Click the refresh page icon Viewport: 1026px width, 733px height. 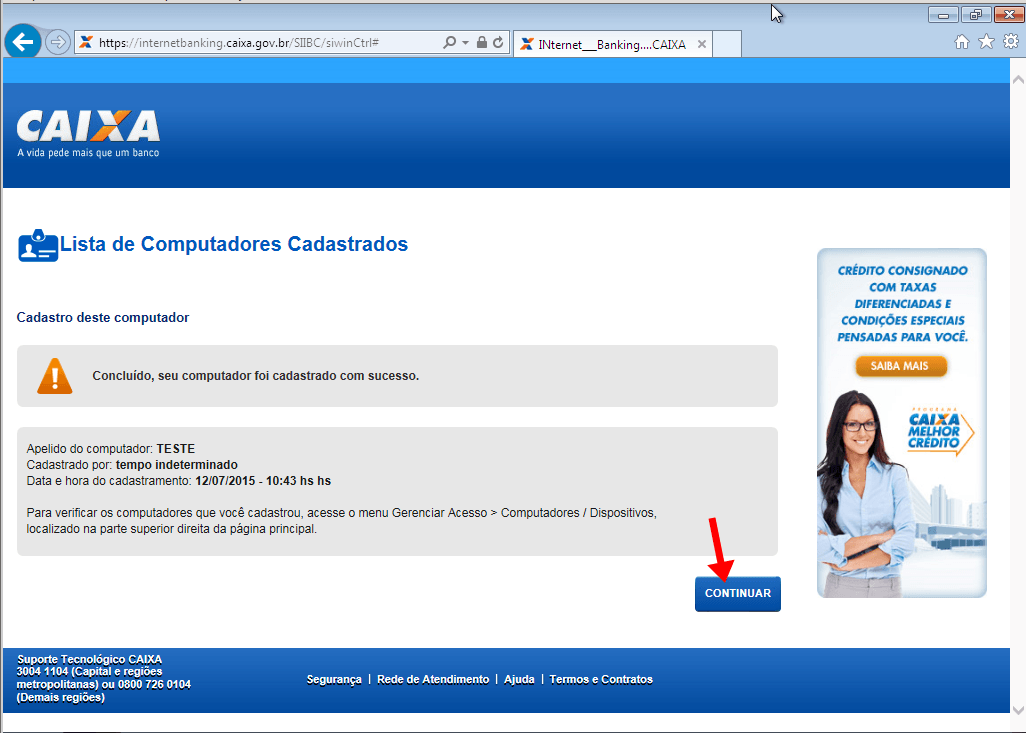click(498, 43)
